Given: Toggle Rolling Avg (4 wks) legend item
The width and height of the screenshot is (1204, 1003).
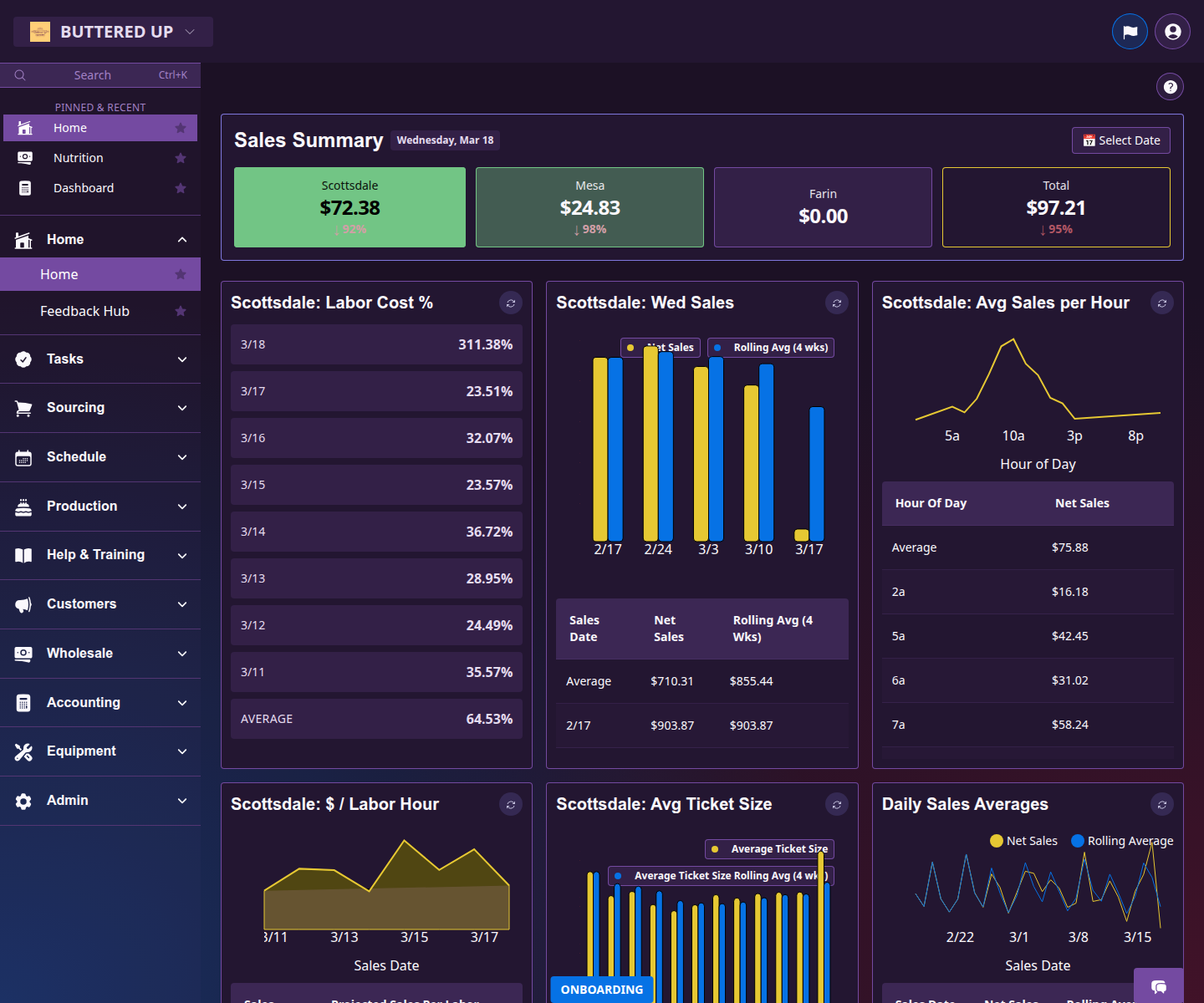Looking at the screenshot, I should (769, 347).
